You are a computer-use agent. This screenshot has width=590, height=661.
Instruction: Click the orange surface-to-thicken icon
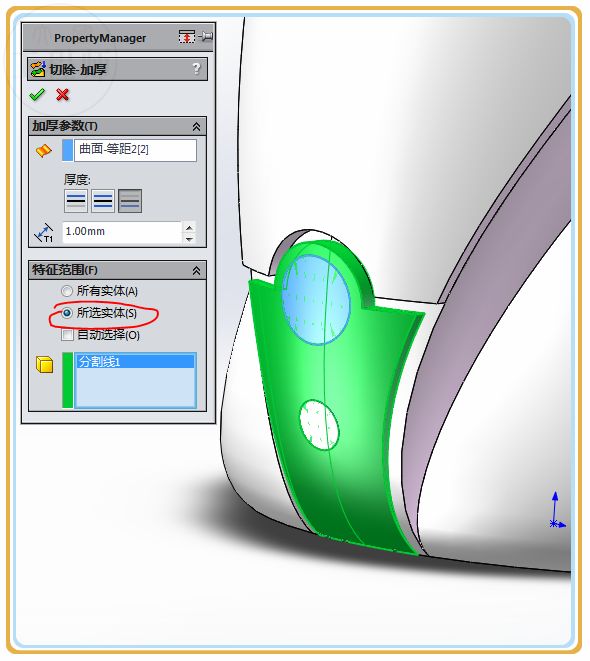click(x=44, y=150)
